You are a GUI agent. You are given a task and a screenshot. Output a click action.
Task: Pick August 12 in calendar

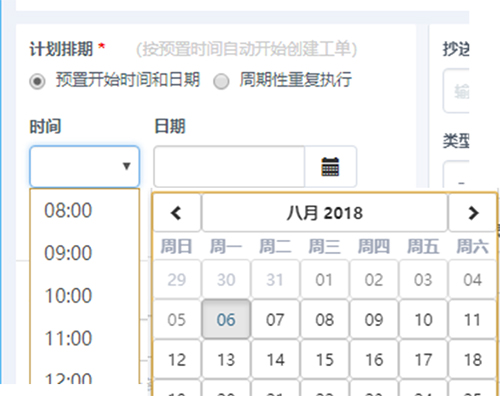[x=176, y=360]
